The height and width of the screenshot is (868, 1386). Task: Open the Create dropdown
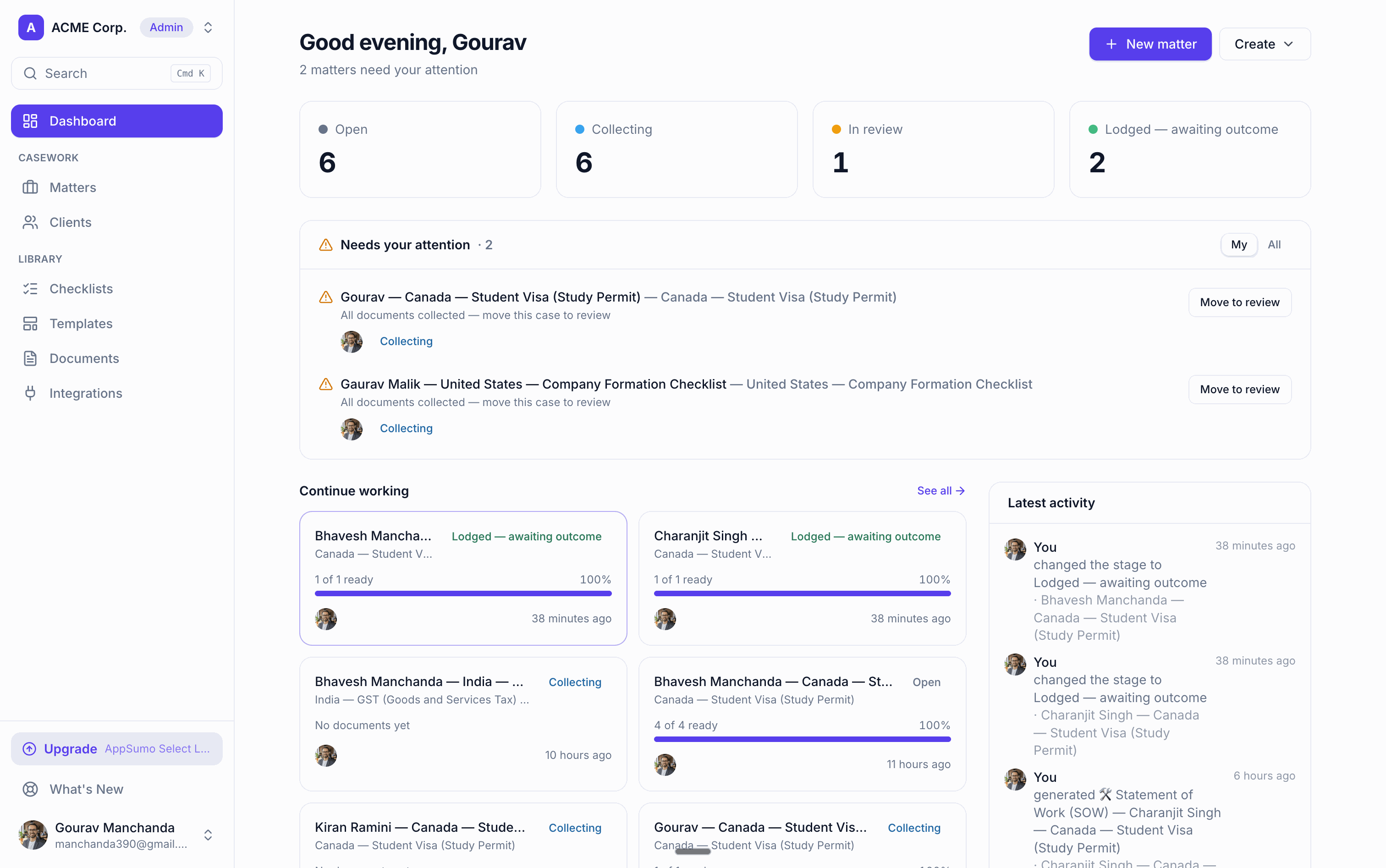tap(1264, 44)
